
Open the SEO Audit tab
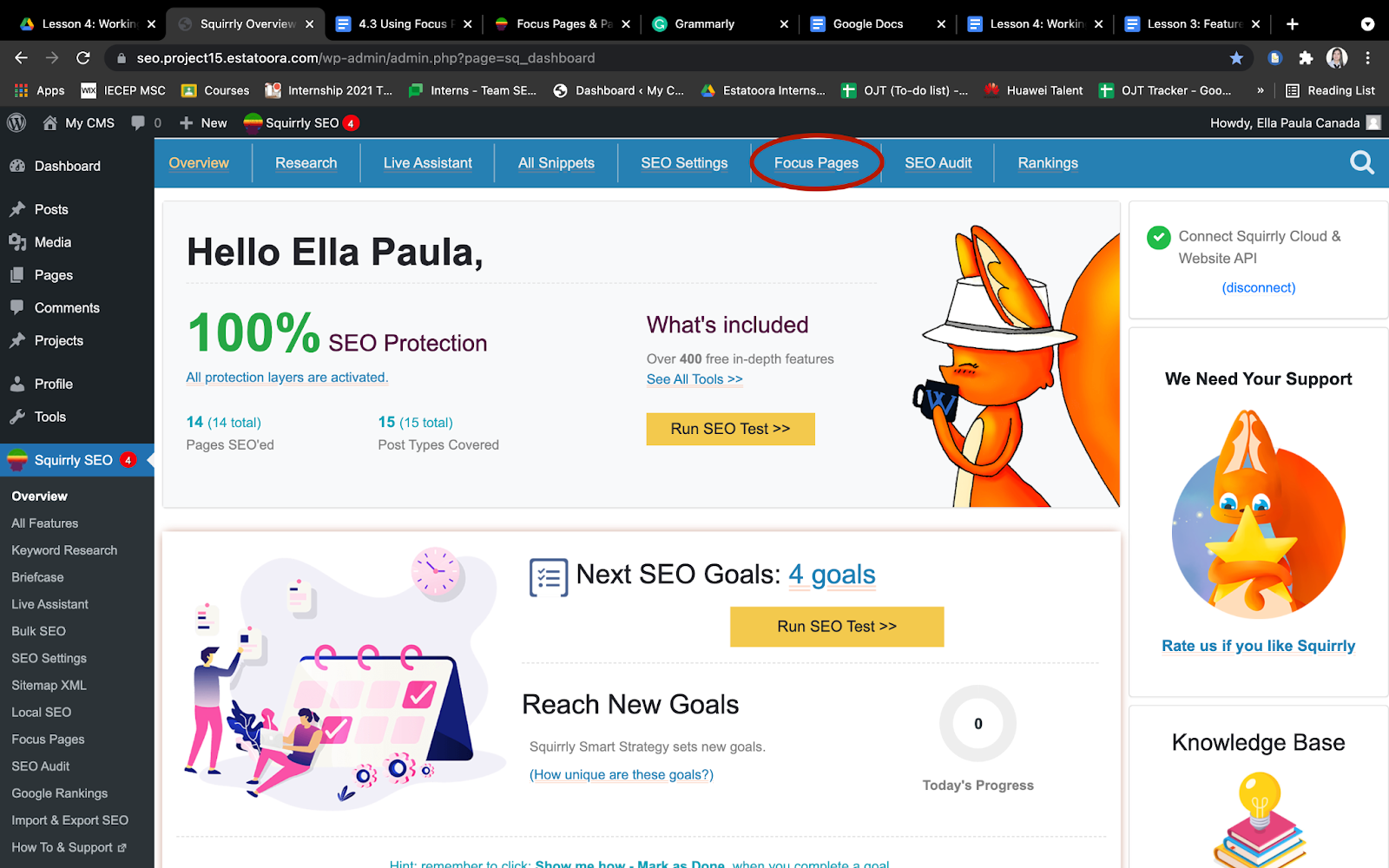[938, 163]
